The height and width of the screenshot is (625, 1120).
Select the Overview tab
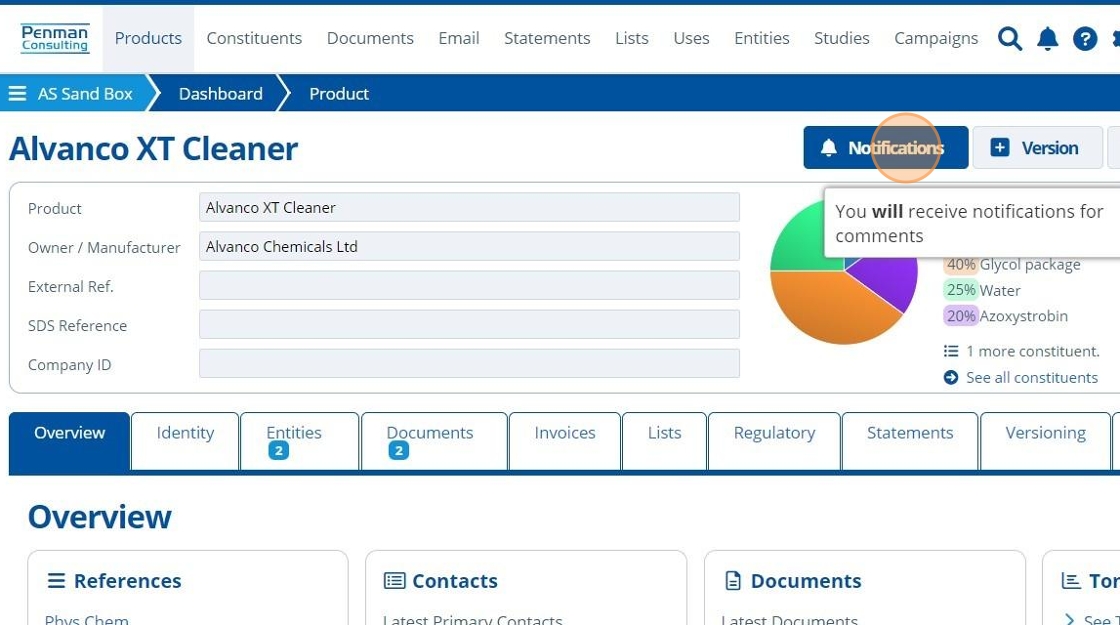coord(69,441)
